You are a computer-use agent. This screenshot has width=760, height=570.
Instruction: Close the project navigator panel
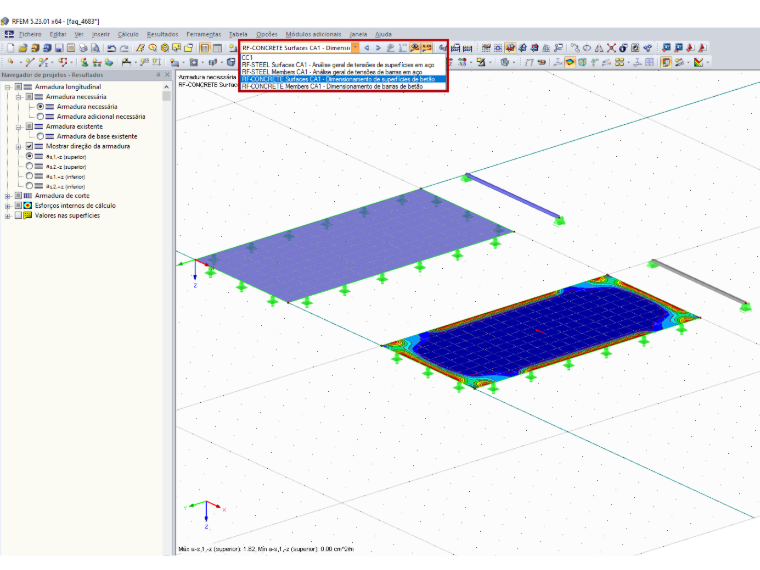click(168, 75)
